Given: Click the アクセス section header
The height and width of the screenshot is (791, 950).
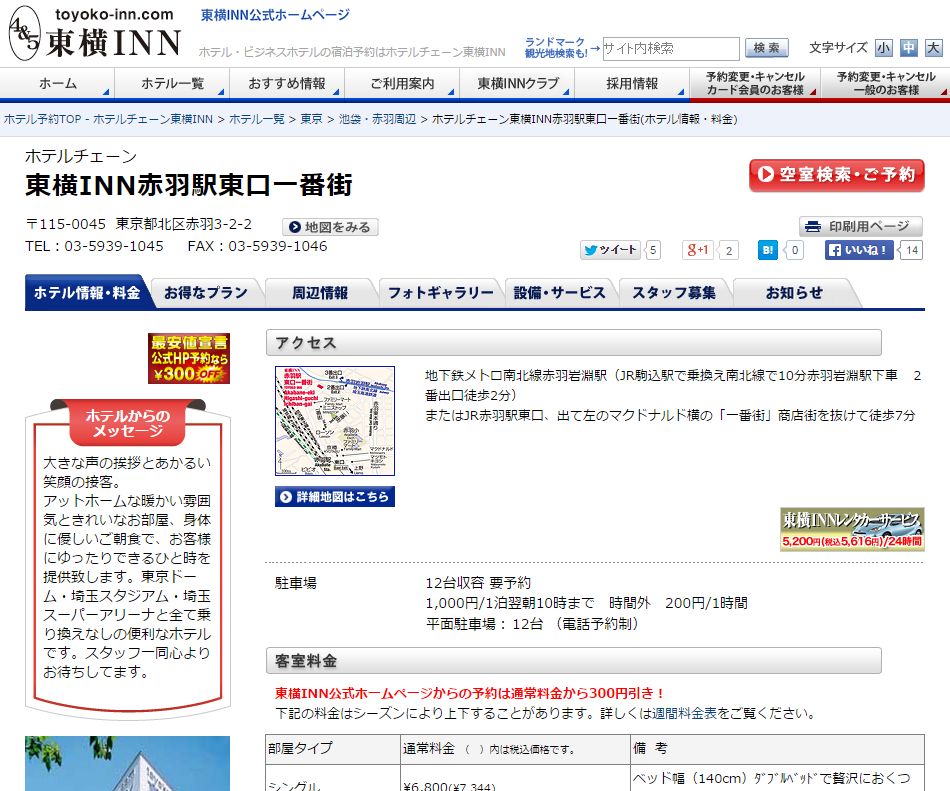Looking at the screenshot, I should point(574,343).
